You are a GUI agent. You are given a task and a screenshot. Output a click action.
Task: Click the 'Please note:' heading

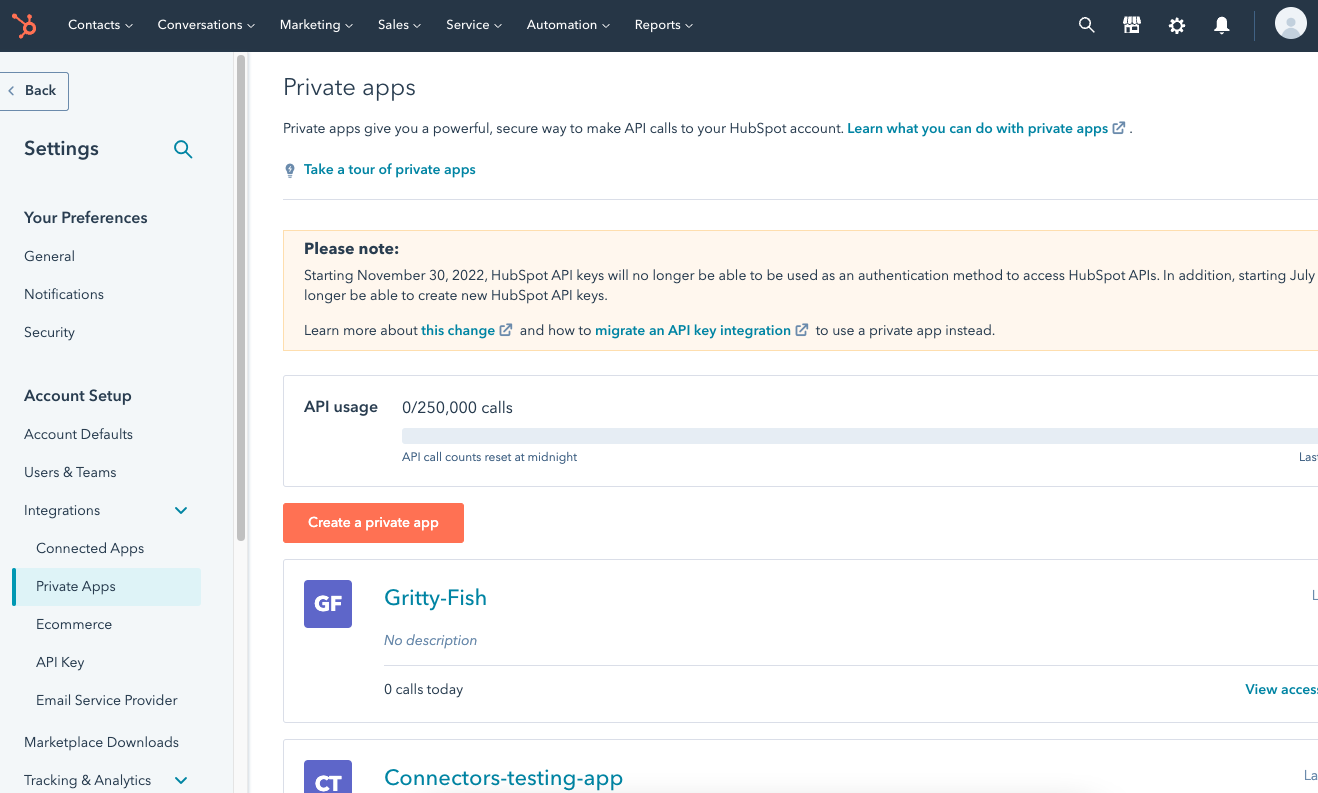(x=351, y=249)
